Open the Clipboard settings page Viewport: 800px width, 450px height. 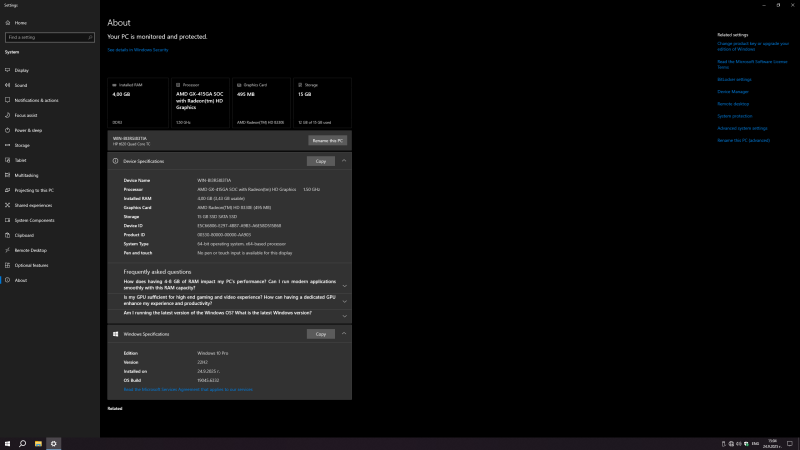tap(24, 235)
